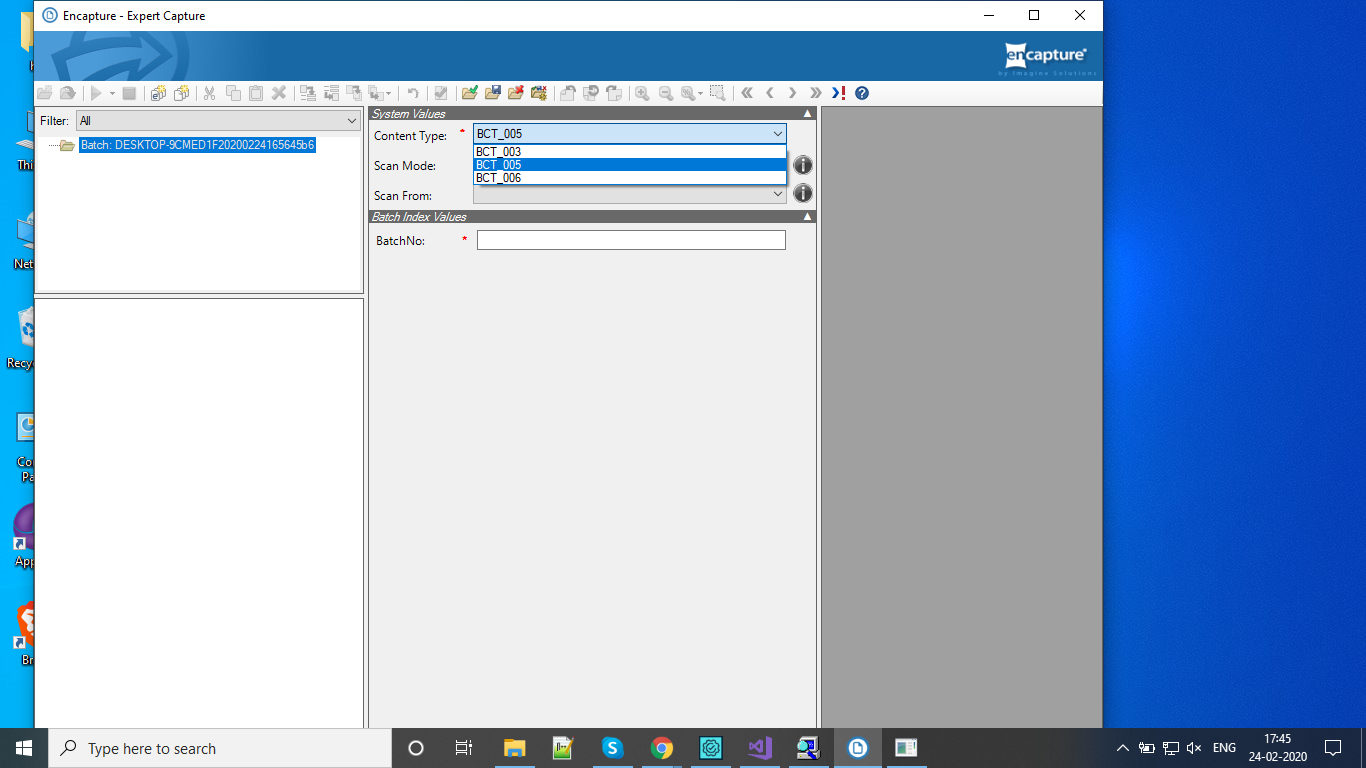Open the zoom percentage dropdown arrow
This screenshot has width=1366, height=768.
(x=699, y=92)
